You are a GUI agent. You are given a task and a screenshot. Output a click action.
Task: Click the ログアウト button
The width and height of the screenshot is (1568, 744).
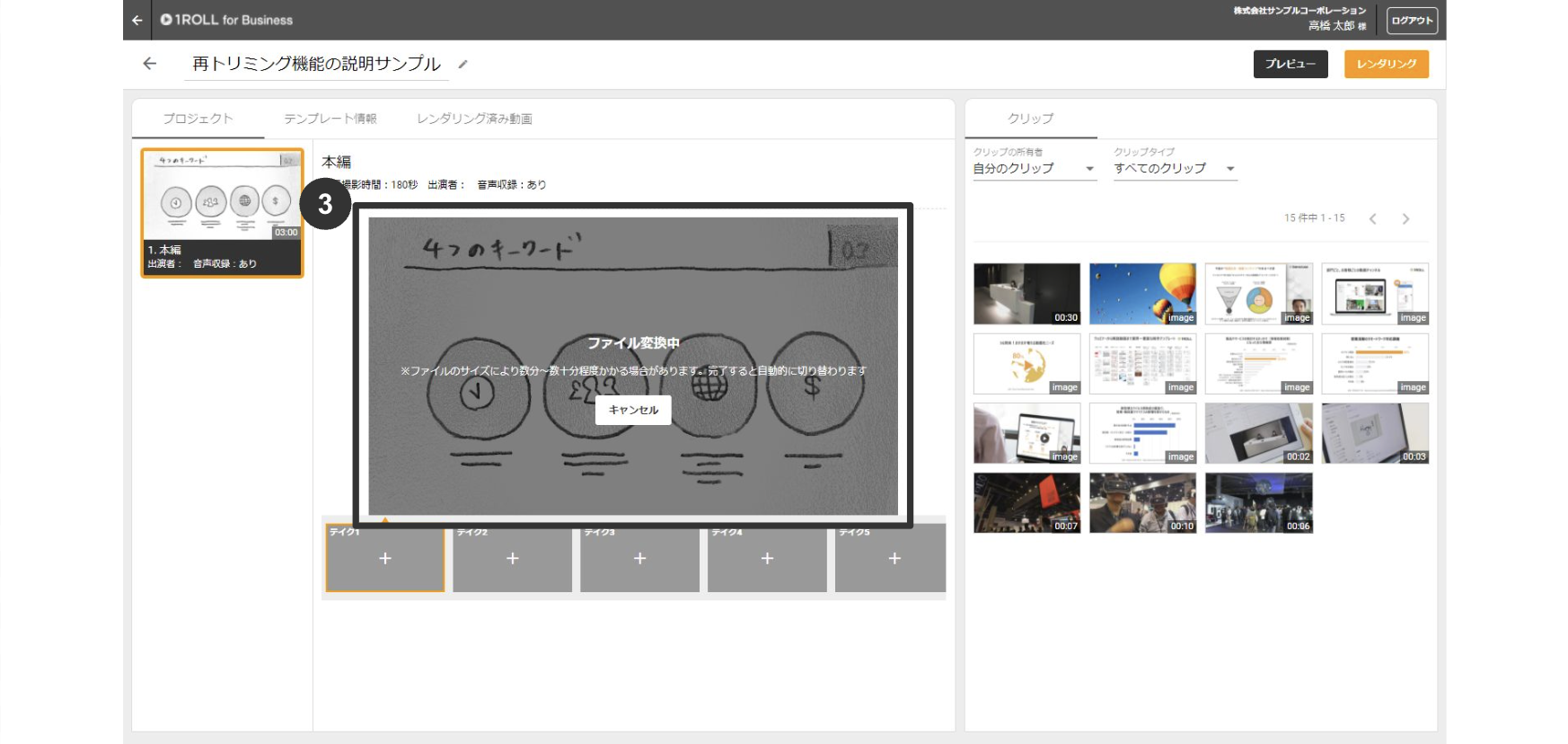point(1412,21)
